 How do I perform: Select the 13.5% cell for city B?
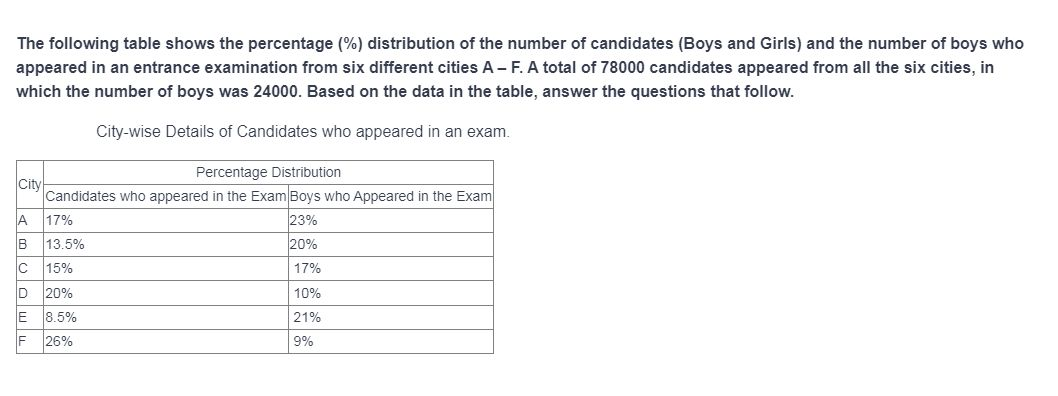click(x=166, y=245)
